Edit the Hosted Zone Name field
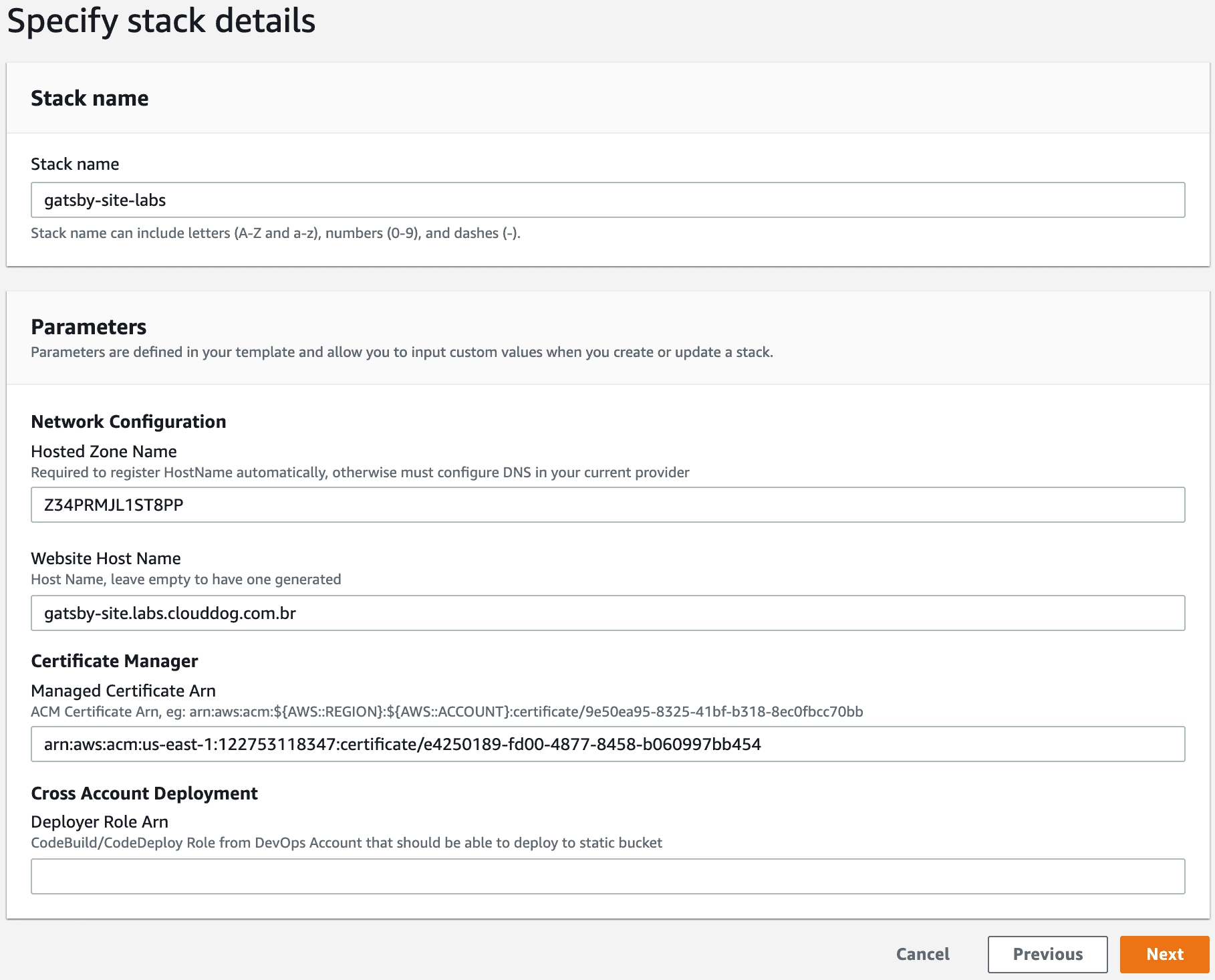This screenshot has width=1215, height=980. pos(607,505)
